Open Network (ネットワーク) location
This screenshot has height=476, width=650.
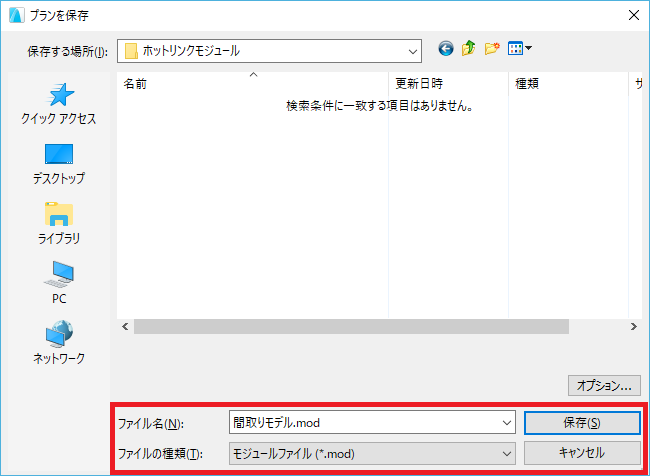coord(59,342)
